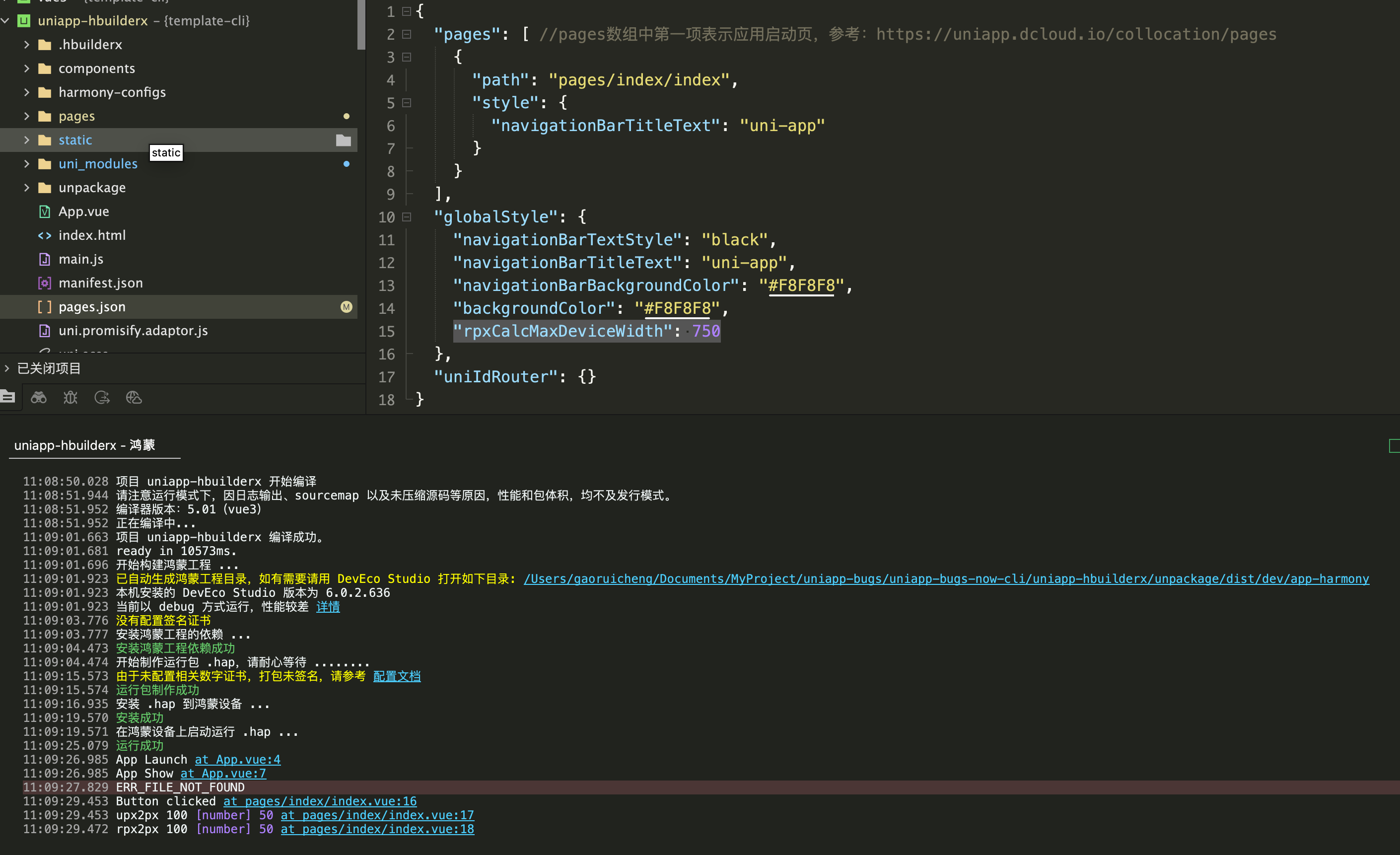Toggle code fold at globalStyle line 10
Image resolution: width=1400 pixels, height=855 pixels.
click(407, 217)
